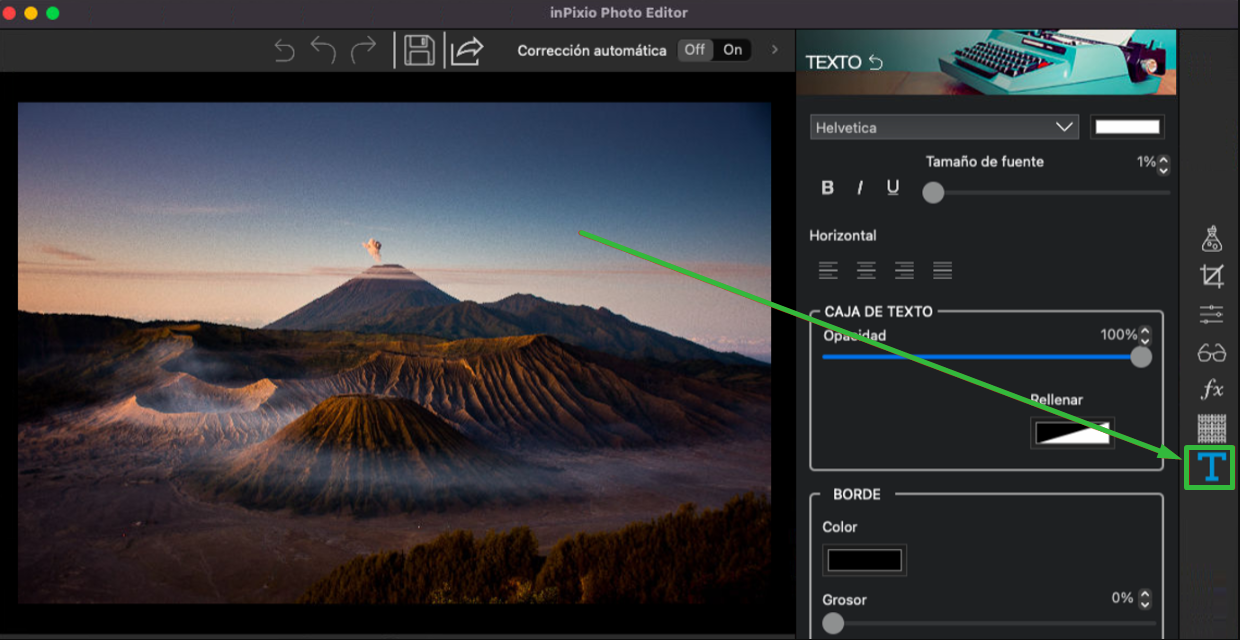The height and width of the screenshot is (640, 1240).
Task: Click the Tamaño de fuente slider handle
Action: click(x=933, y=192)
